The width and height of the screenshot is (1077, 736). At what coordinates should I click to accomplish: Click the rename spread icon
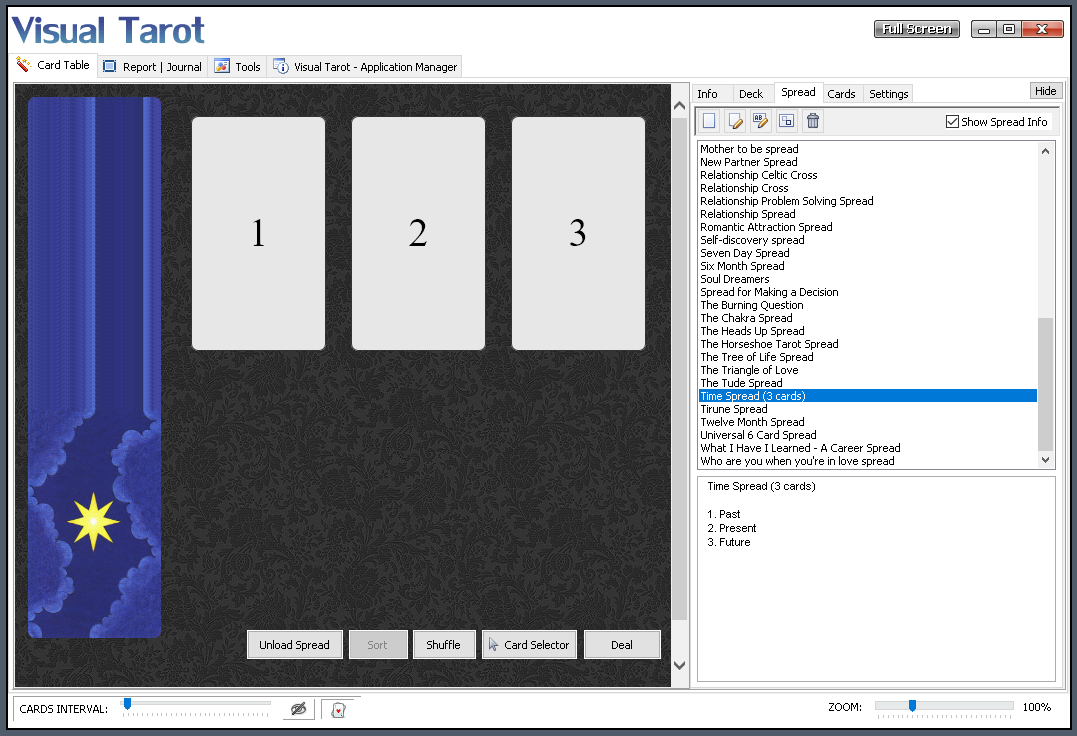coord(760,122)
